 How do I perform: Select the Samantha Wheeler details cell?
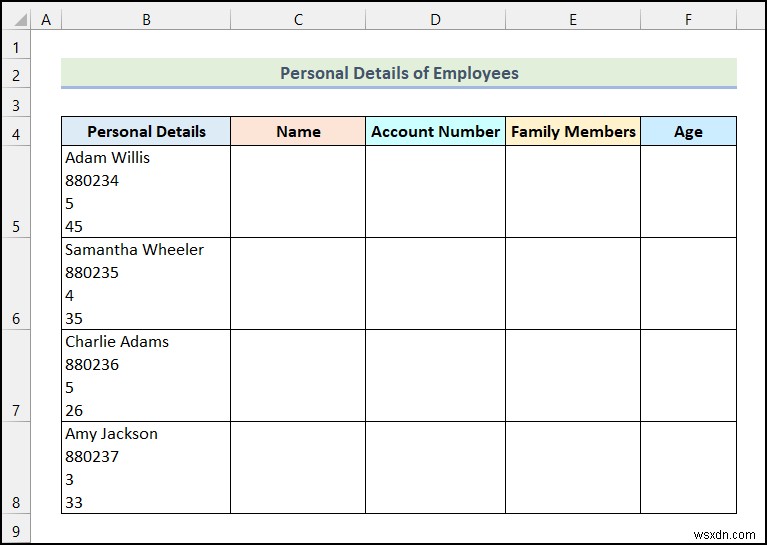point(146,284)
